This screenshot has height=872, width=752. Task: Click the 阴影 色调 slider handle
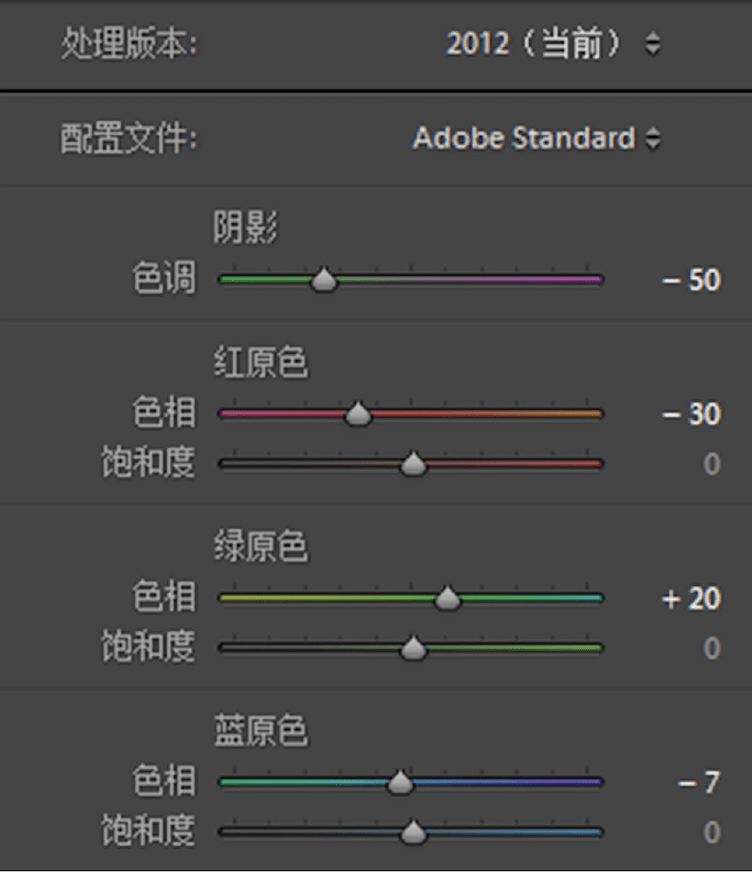point(324,281)
